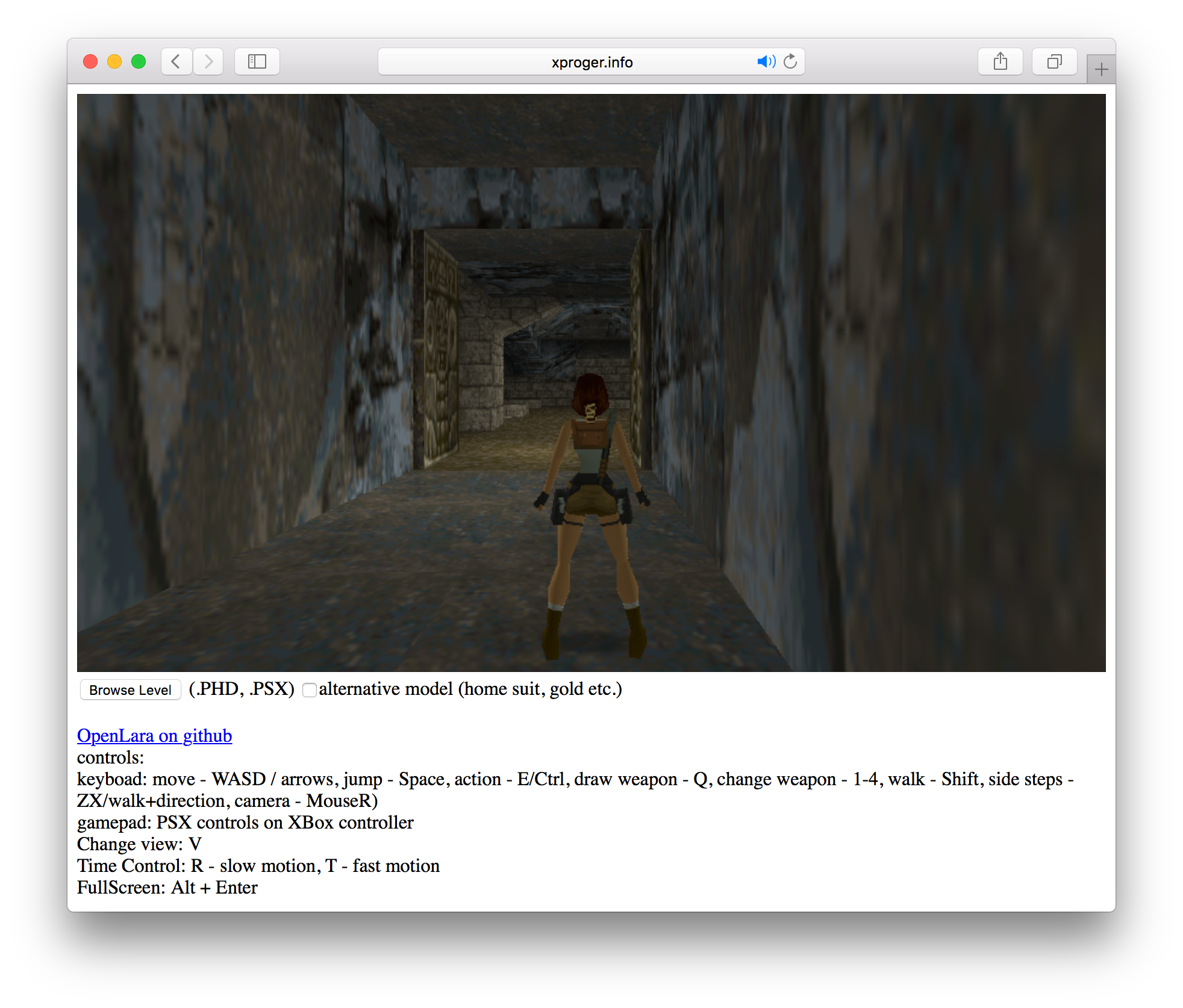Toggle the Safari sidebar

click(x=257, y=61)
